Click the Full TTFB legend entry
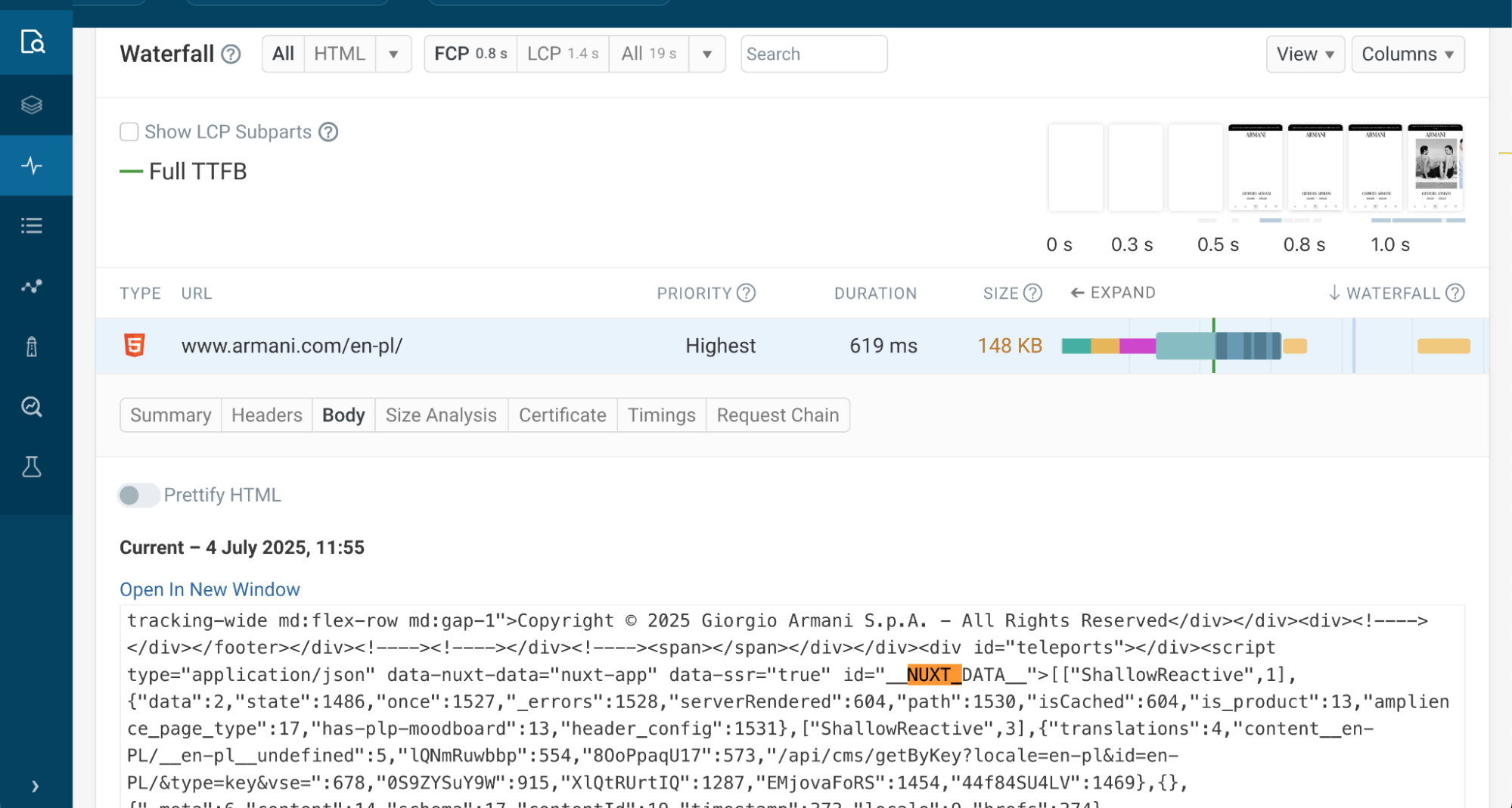Image resolution: width=1512 pixels, height=808 pixels. (x=184, y=172)
